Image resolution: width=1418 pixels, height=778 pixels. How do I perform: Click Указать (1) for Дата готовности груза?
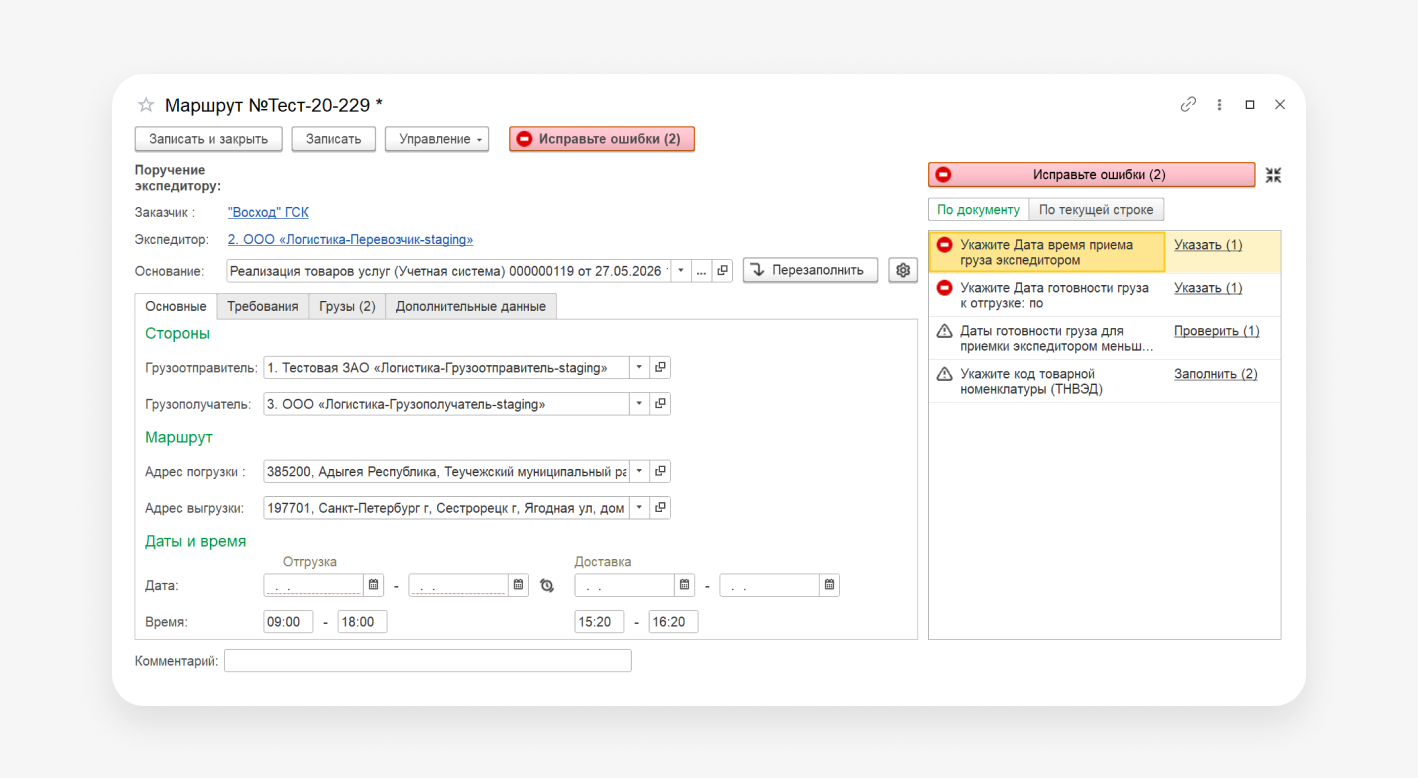click(x=1208, y=288)
